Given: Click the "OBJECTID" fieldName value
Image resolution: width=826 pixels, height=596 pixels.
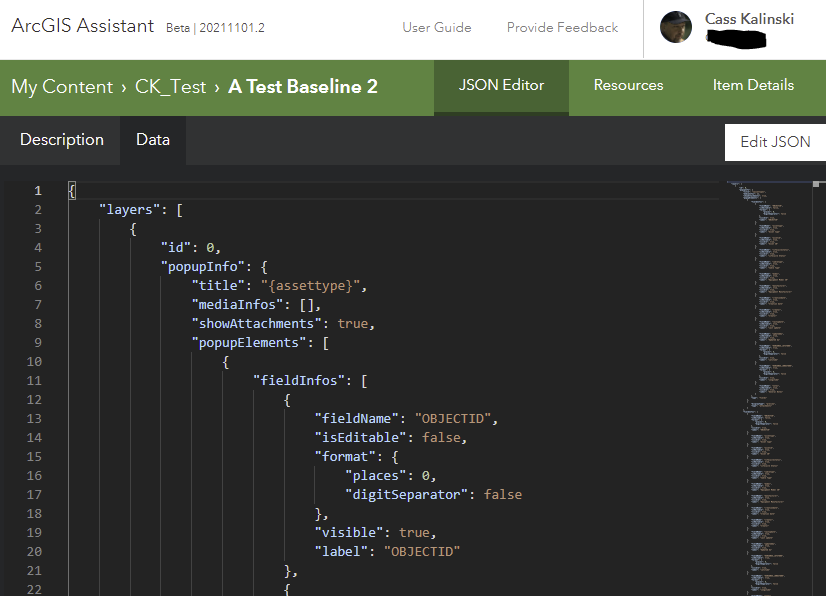Looking at the screenshot, I should (453, 418).
